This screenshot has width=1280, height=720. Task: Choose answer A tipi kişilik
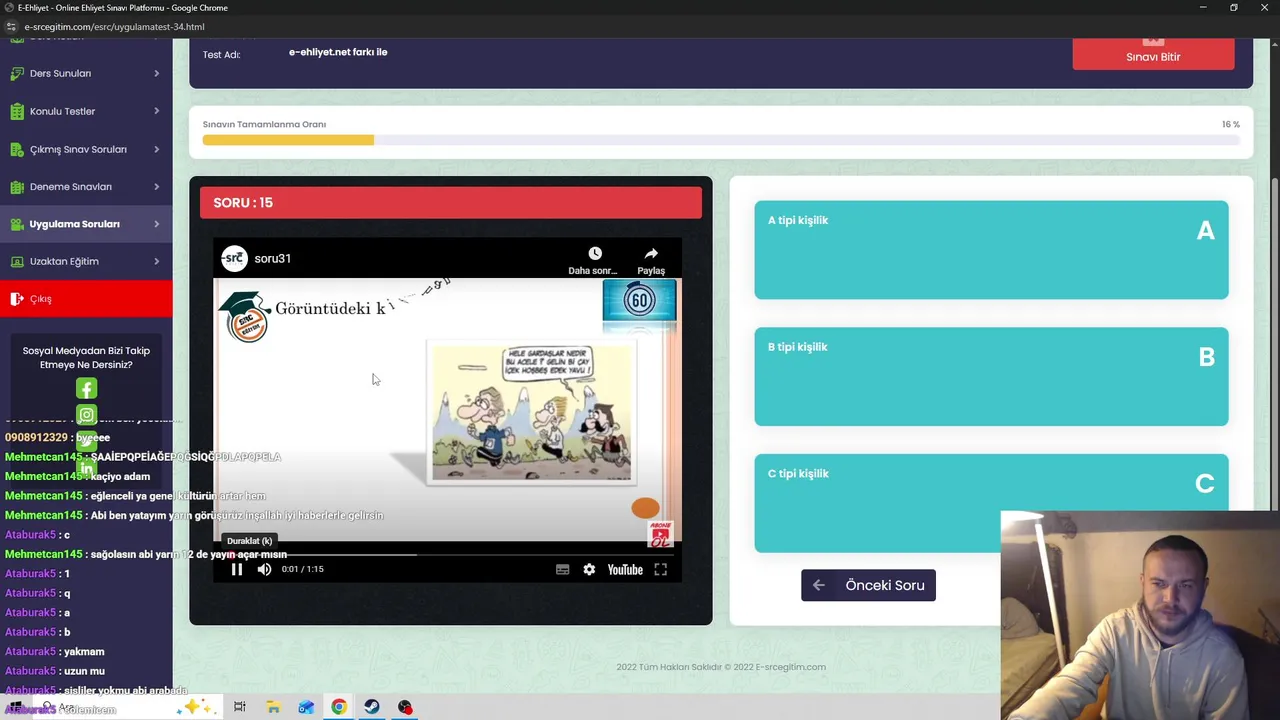991,250
